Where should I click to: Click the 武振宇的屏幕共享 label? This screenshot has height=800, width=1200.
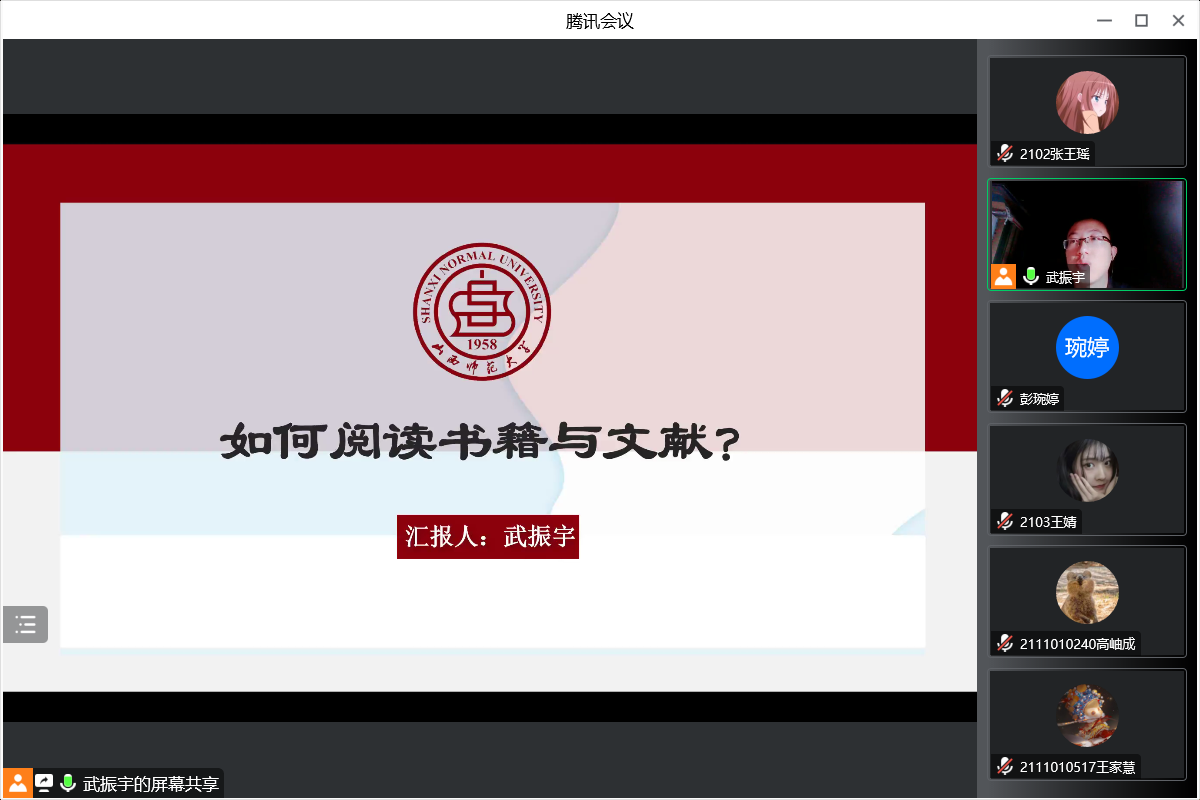pos(151,784)
